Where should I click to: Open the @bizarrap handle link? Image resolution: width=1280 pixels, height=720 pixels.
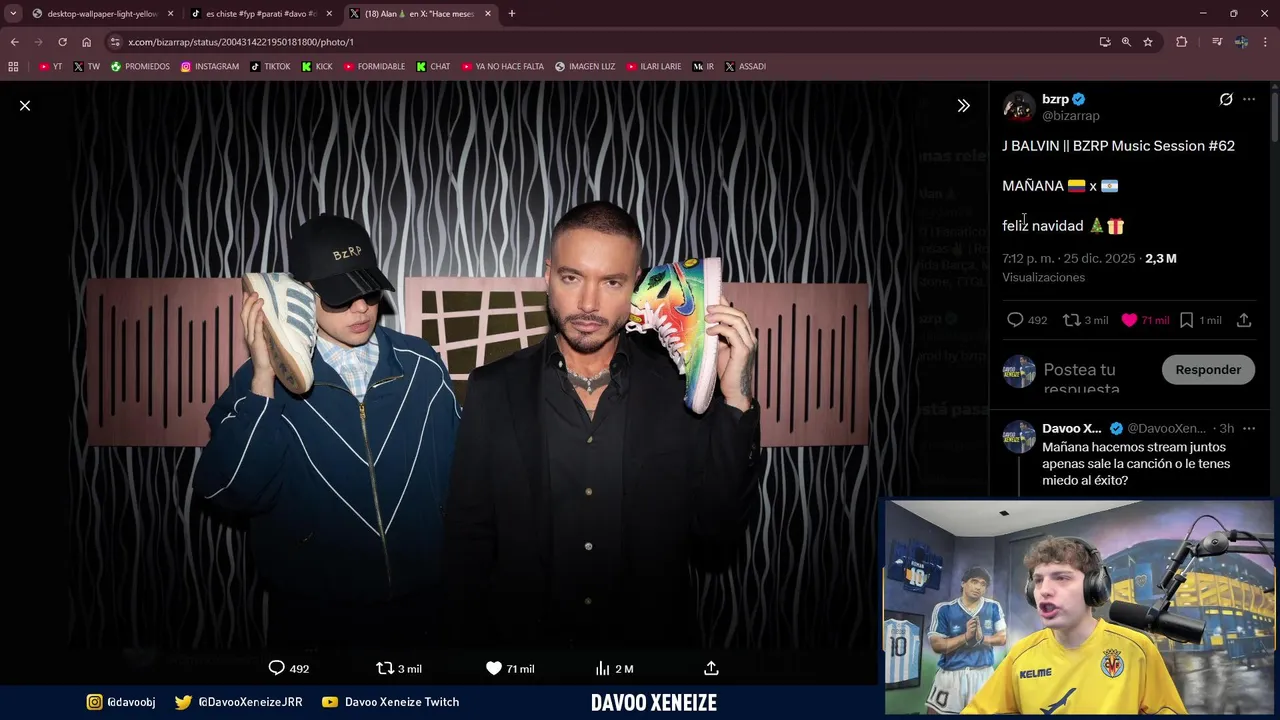pyautogui.click(x=1071, y=116)
